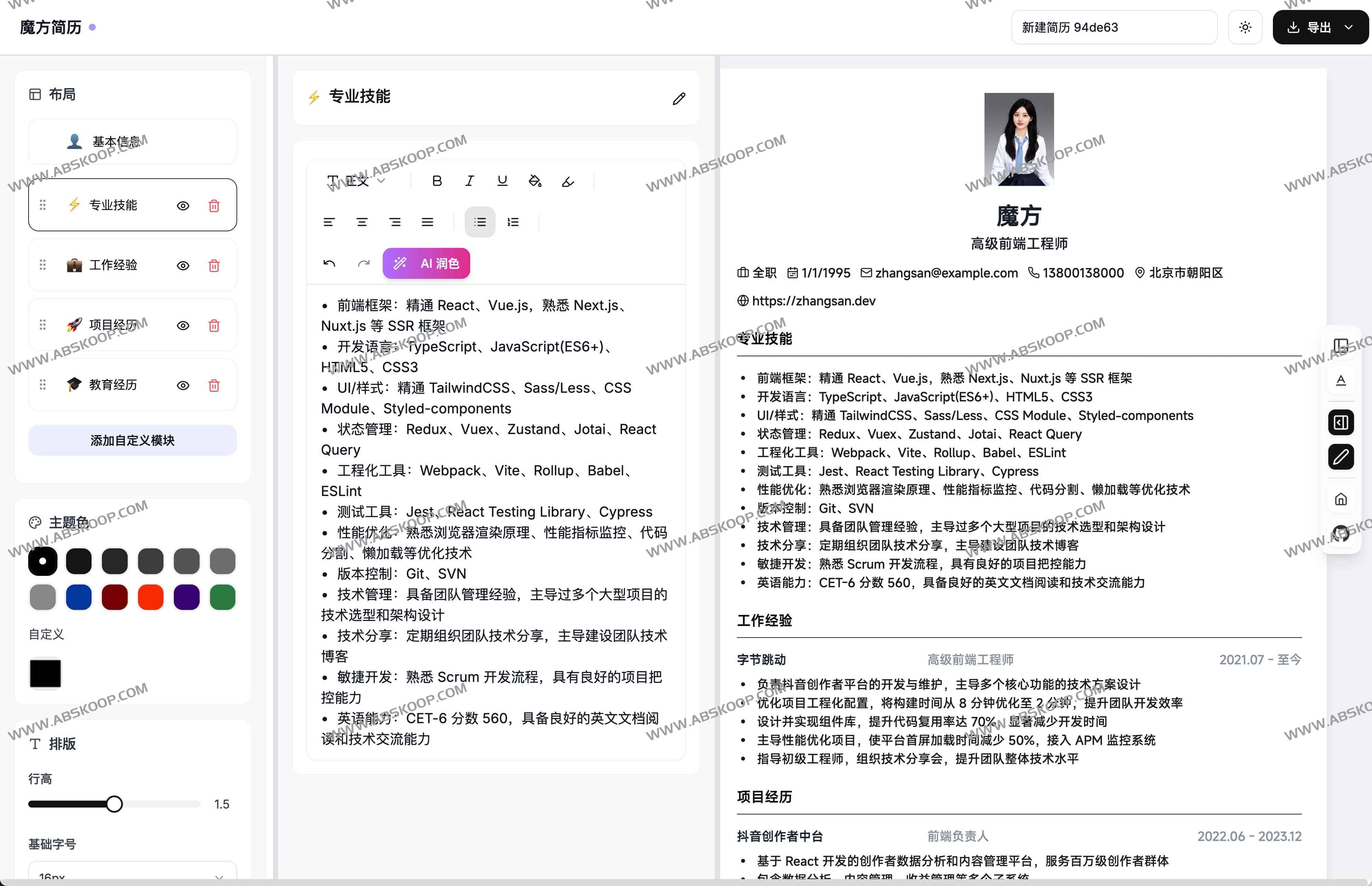Select the underline formatting icon
The height and width of the screenshot is (886, 1372).
coord(502,181)
